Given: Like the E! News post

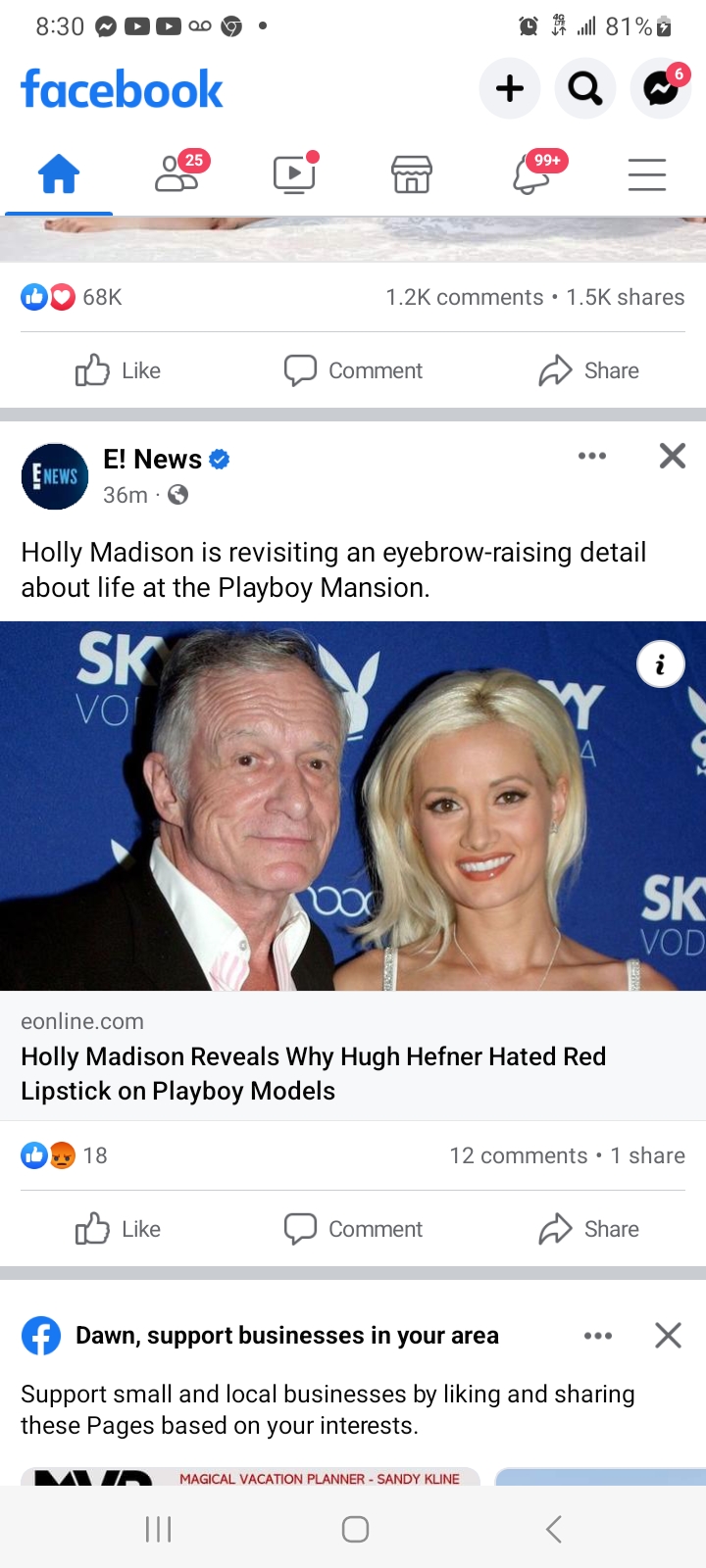Looking at the screenshot, I should pyautogui.click(x=118, y=1229).
